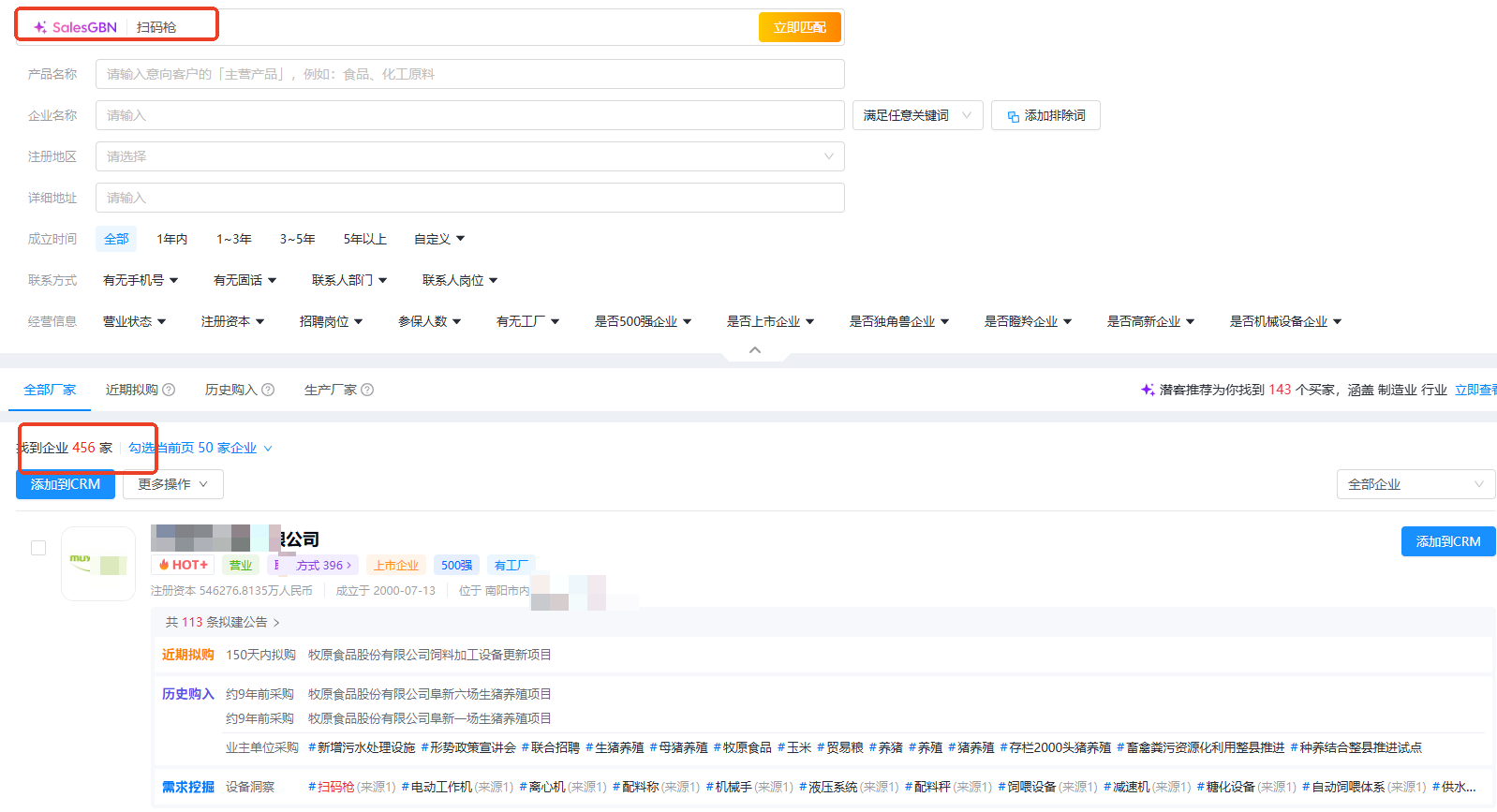Click the HOT+ flame tag
Screen dimensions: 1497x812
point(183,565)
